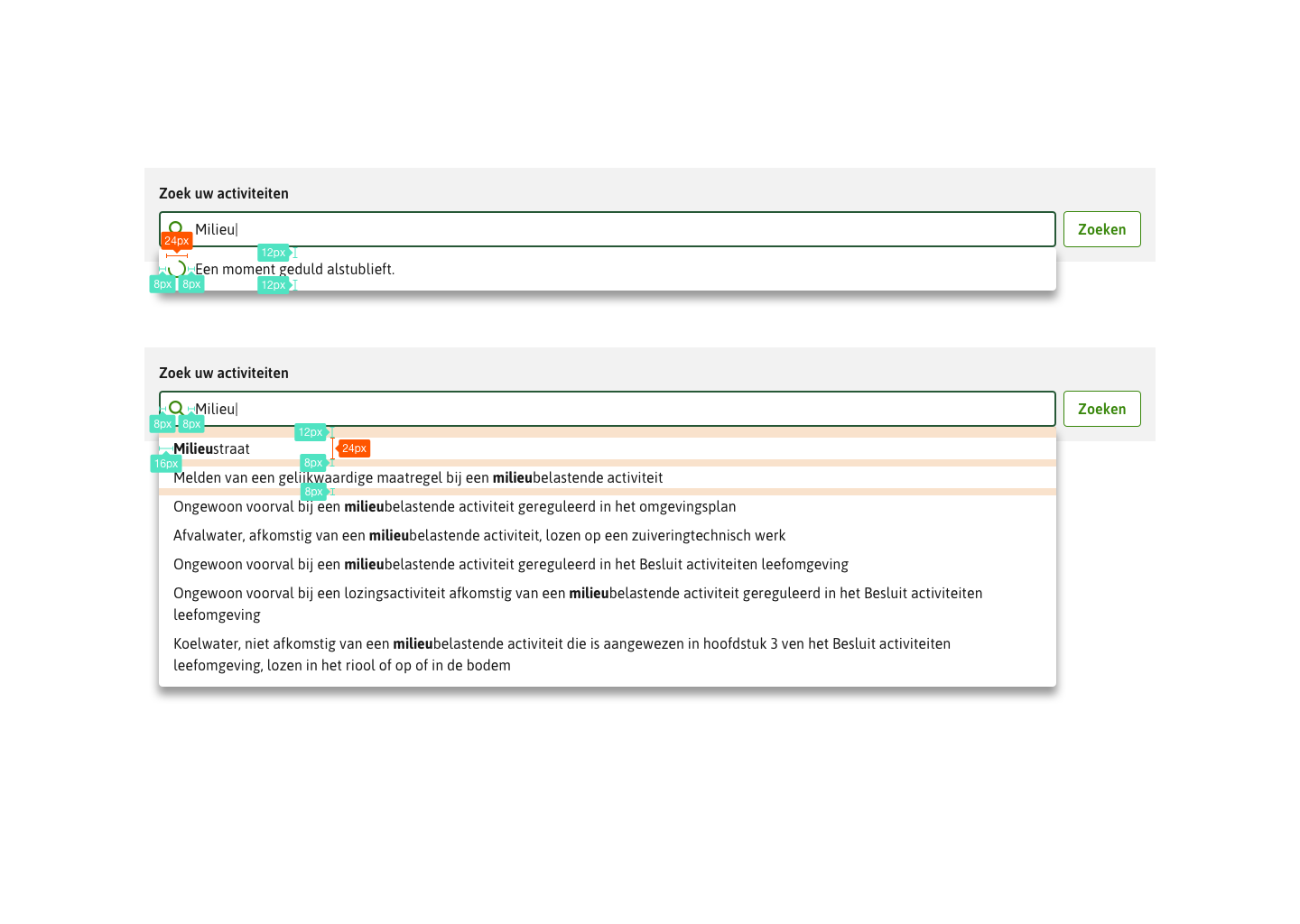Click the top Zoeken button
Viewport: 1300px width, 924px height.
[1101, 228]
